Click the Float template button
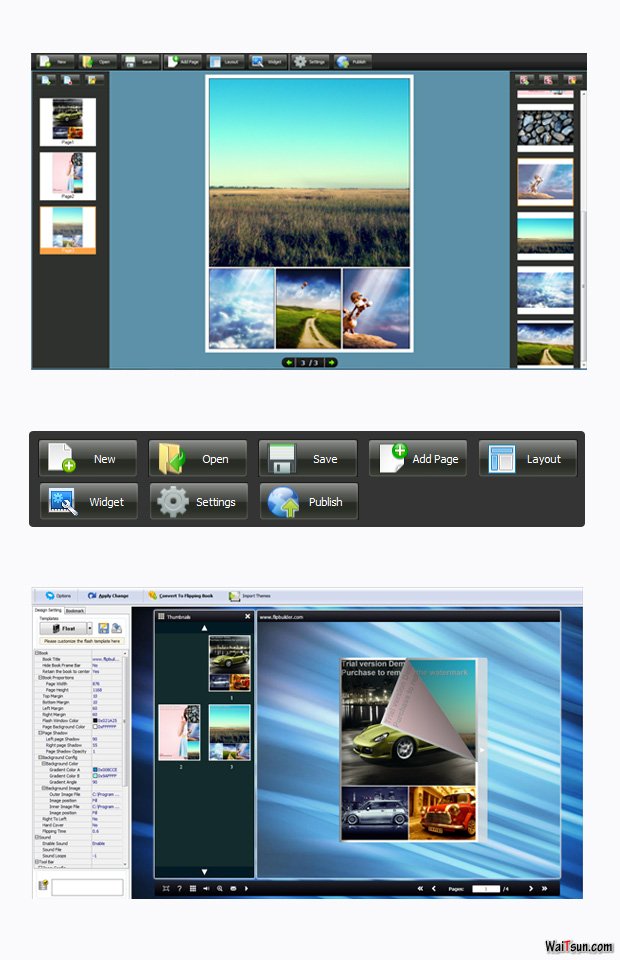 click(63, 628)
